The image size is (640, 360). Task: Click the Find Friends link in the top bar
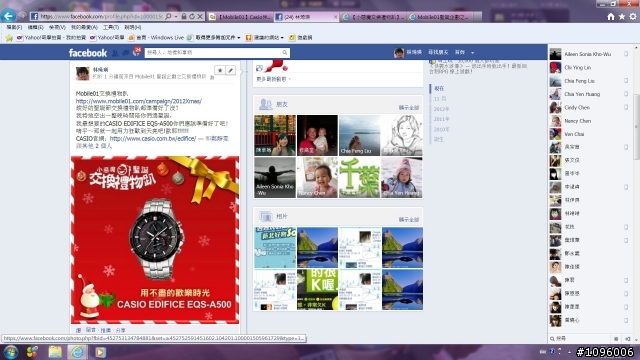pyautogui.click(x=438, y=52)
